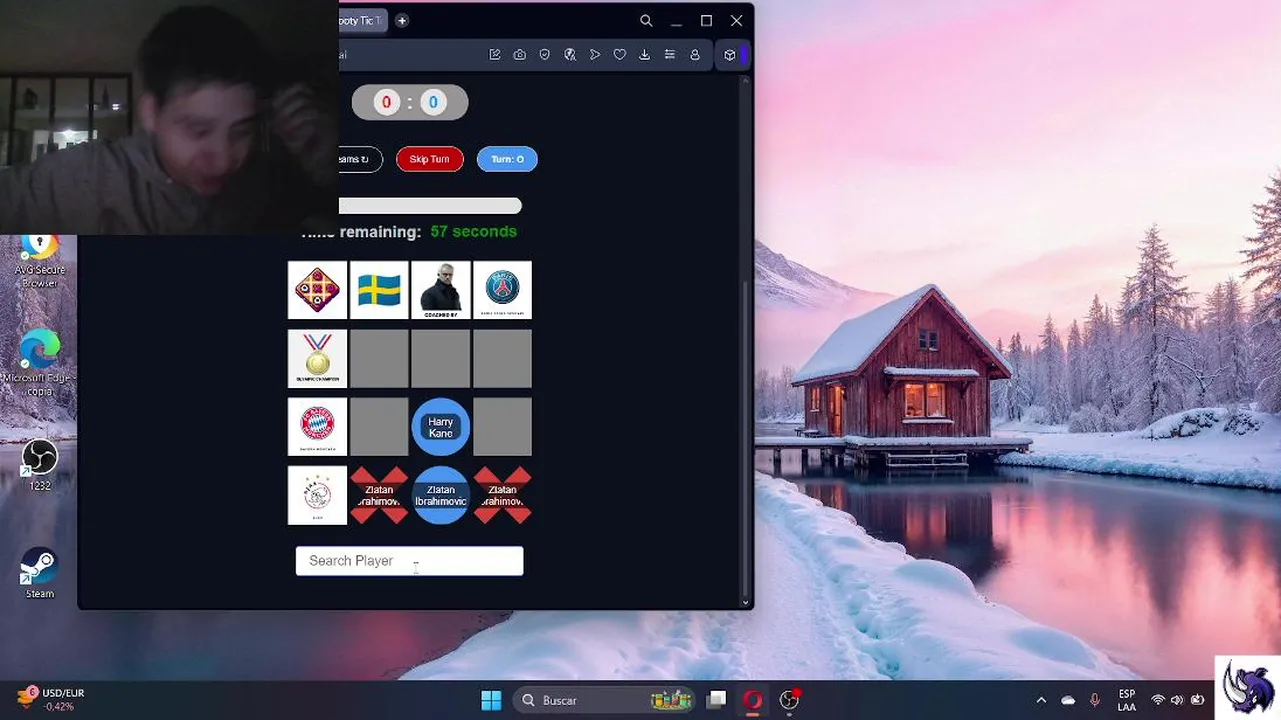Select empty cell Bayern Munich and PSG
This screenshot has width=1281, height=720.
tap(502, 427)
